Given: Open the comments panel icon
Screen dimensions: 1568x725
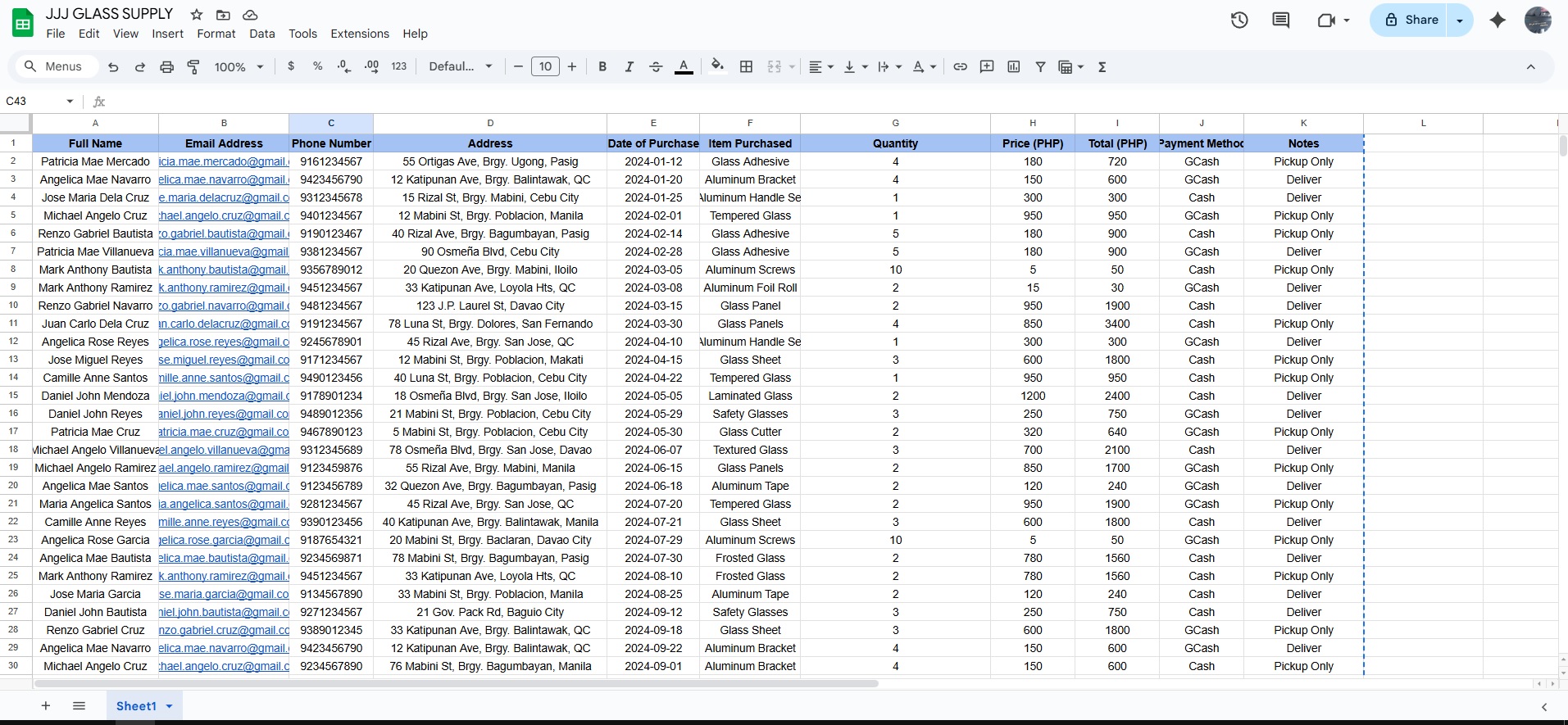Looking at the screenshot, I should (x=1281, y=20).
